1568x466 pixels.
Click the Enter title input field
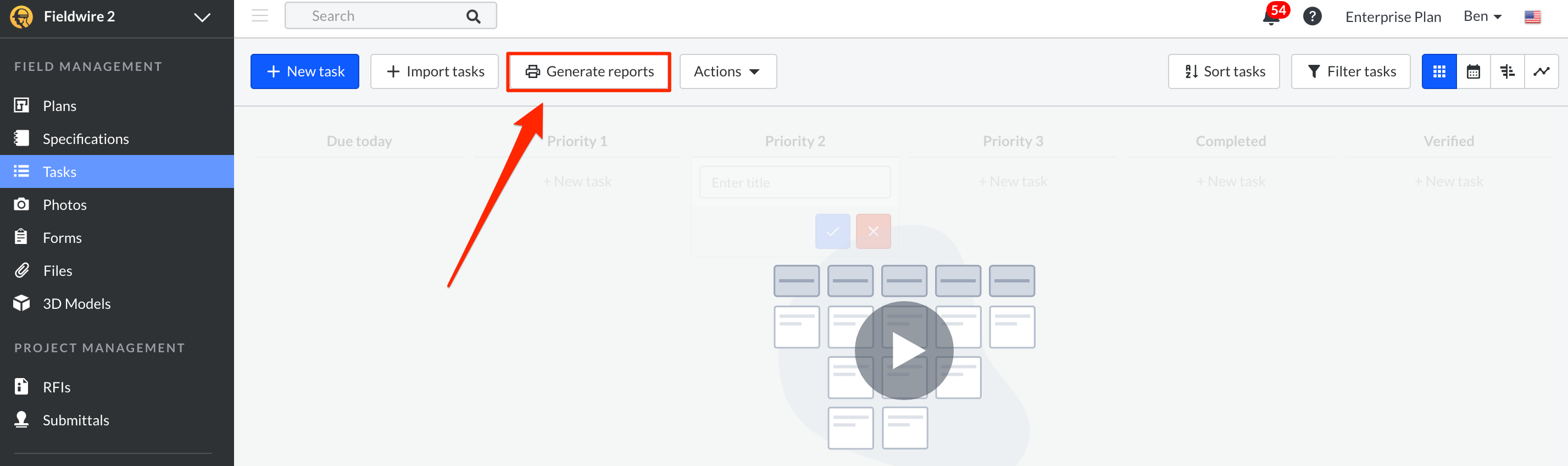[x=794, y=182]
